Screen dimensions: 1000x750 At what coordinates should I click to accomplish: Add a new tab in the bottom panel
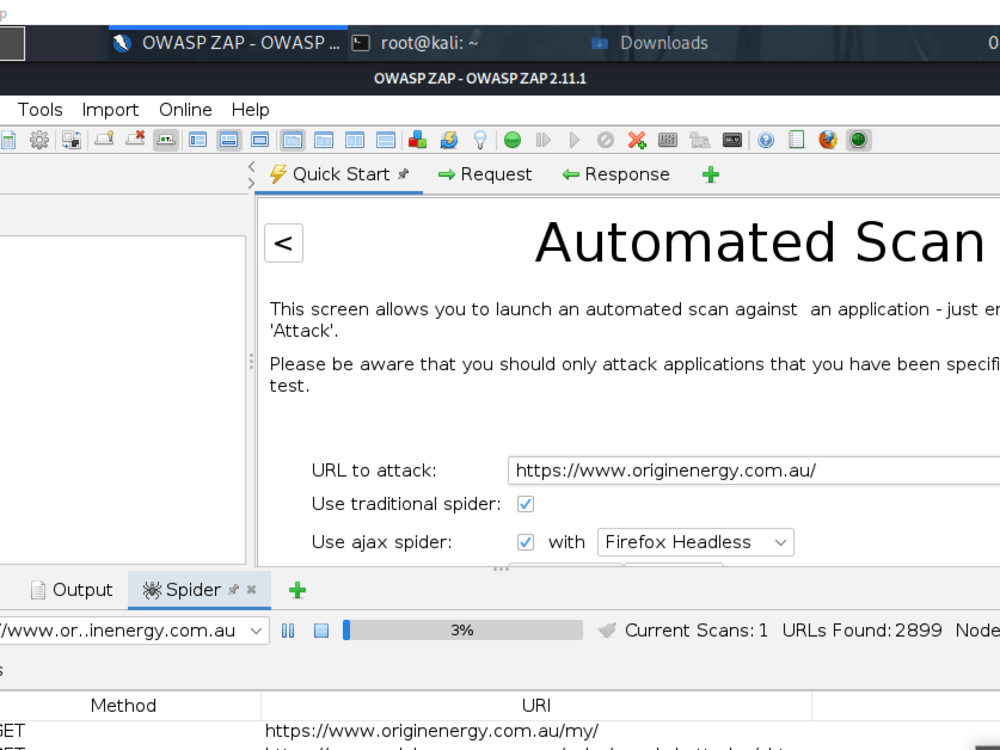(x=297, y=590)
